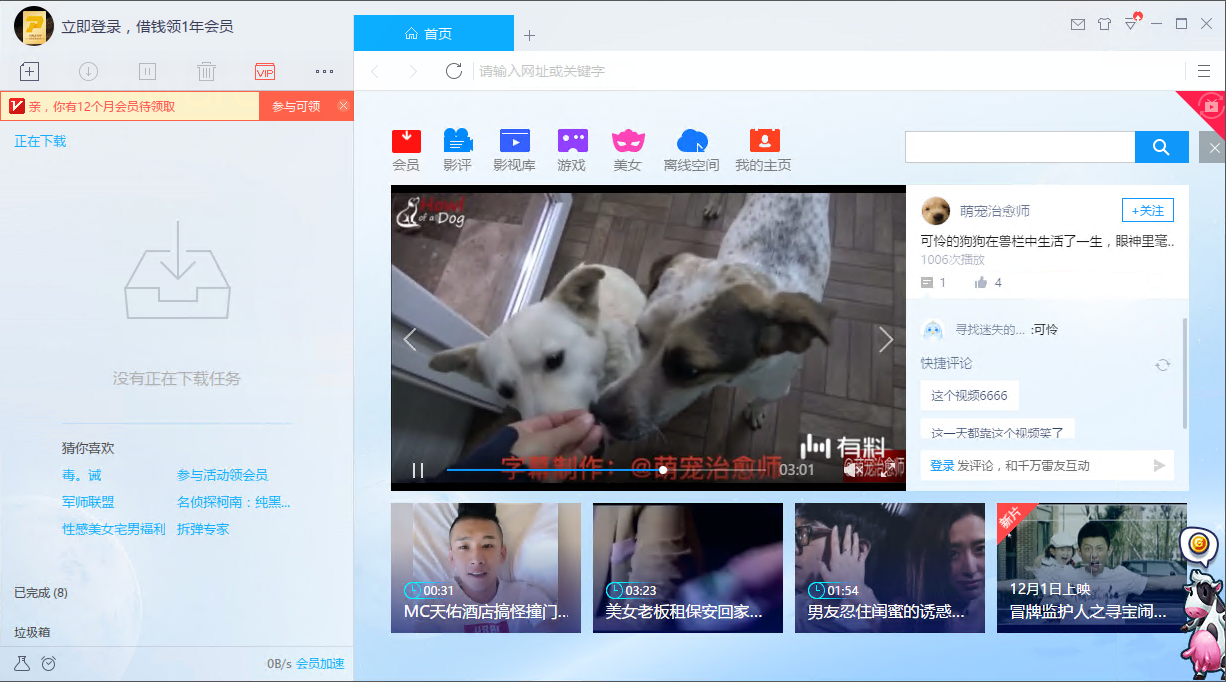
Task: Open the MC天佑酒店搞怪撞门 video thumbnail
Action: point(486,568)
